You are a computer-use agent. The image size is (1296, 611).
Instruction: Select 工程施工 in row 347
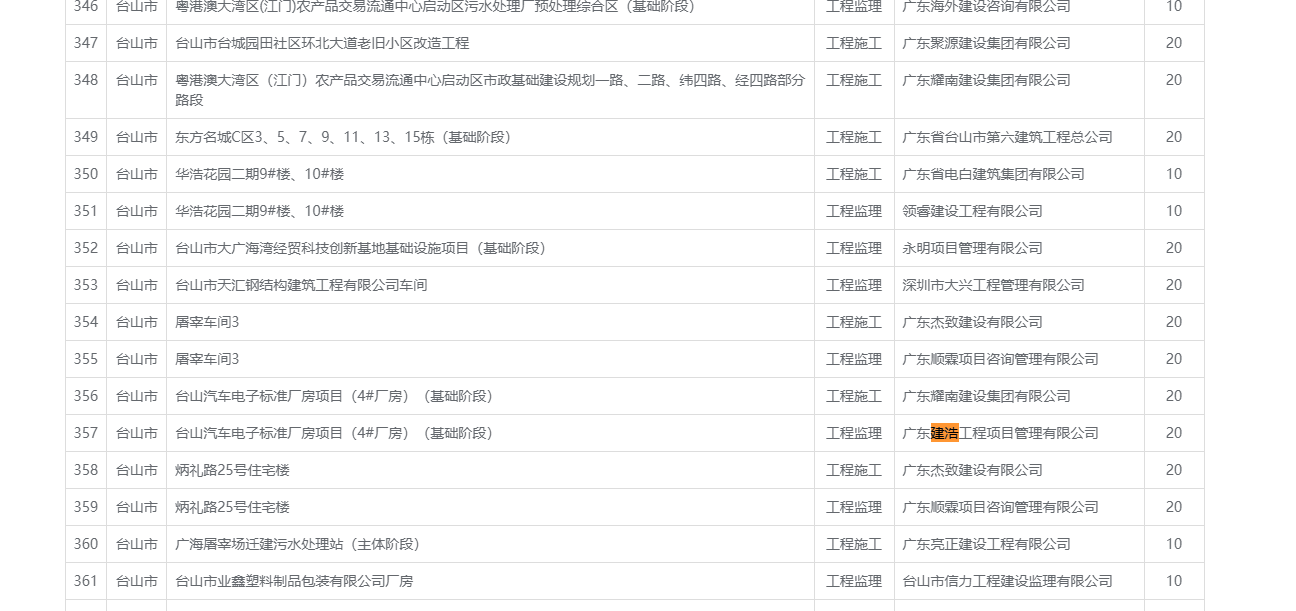pyautogui.click(x=854, y=43)
